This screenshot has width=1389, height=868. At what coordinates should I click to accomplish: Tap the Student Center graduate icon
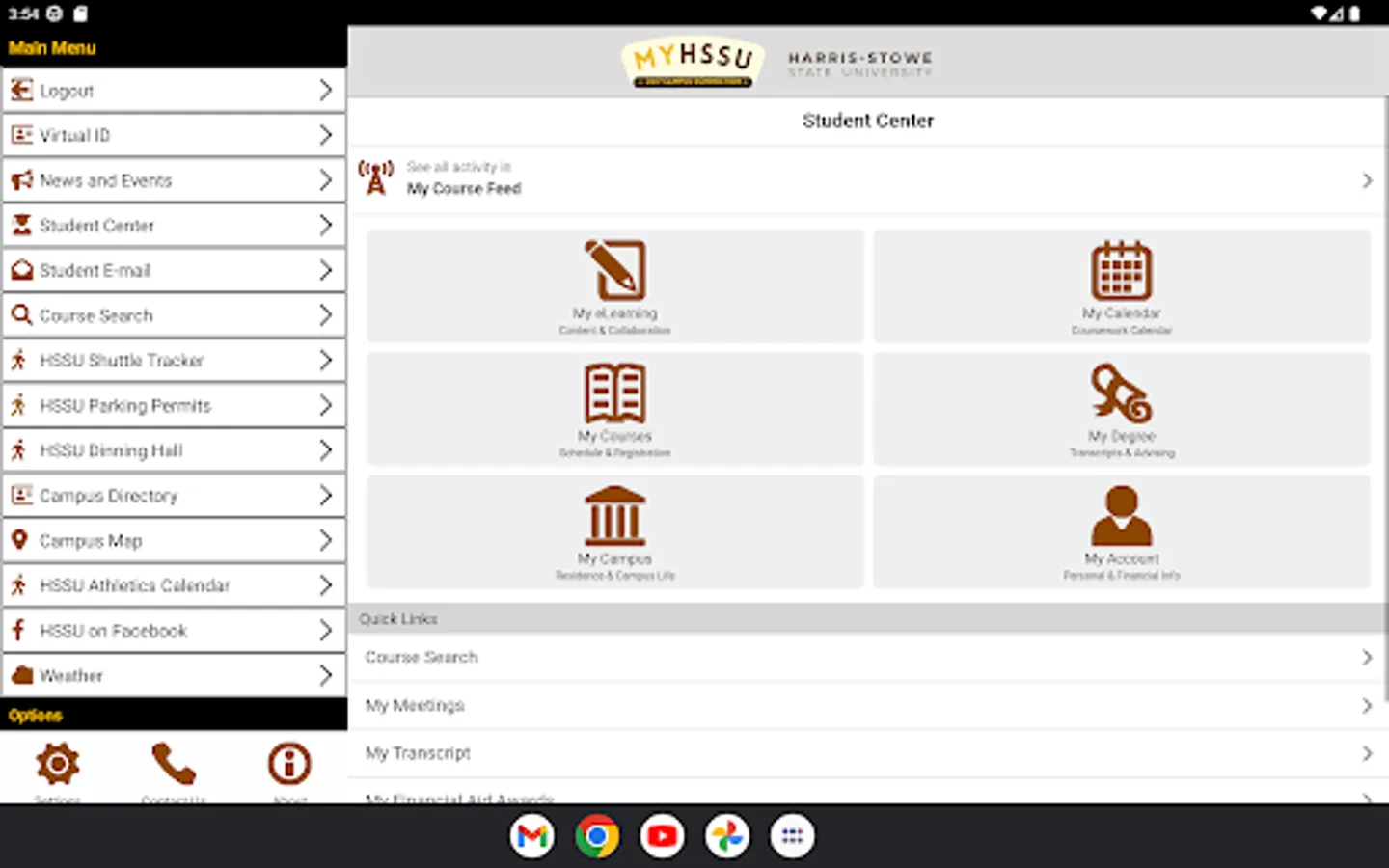[x=21, y=225]
